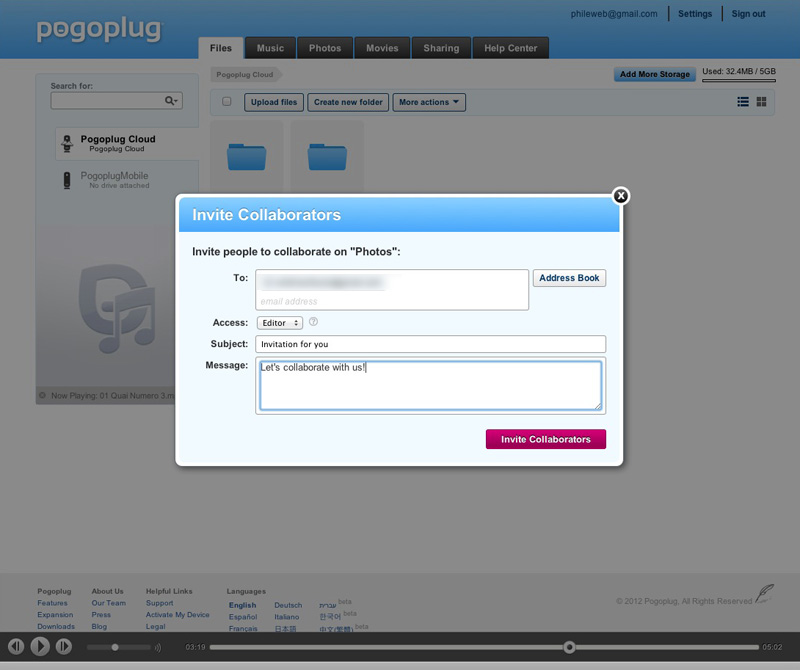Open the Features footer link
This screenshot has width=800, height=670.
(52, 603)
